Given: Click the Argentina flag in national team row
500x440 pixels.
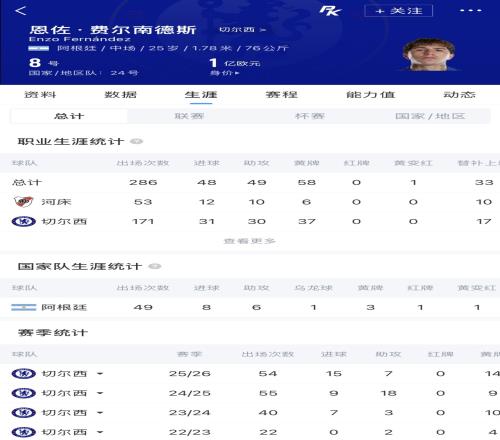Looking at the screenshot, I should pos(23,307).
